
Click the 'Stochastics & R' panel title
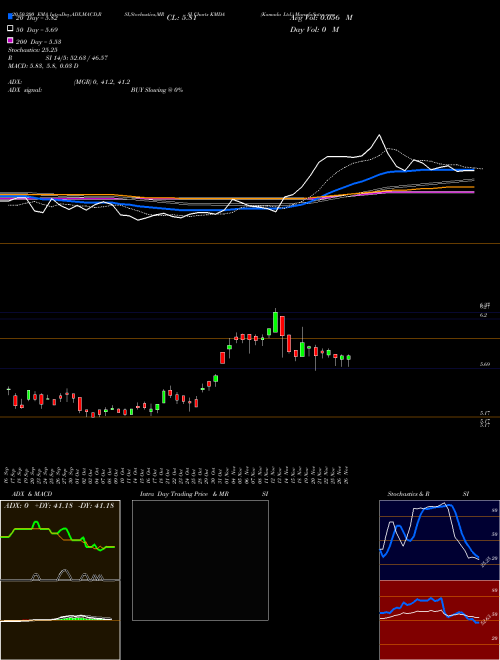[x=408, y=494]
